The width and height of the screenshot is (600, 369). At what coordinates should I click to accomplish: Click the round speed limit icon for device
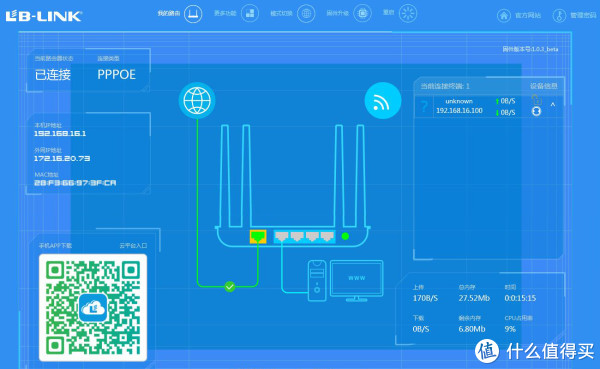click(x=536, y=111)
